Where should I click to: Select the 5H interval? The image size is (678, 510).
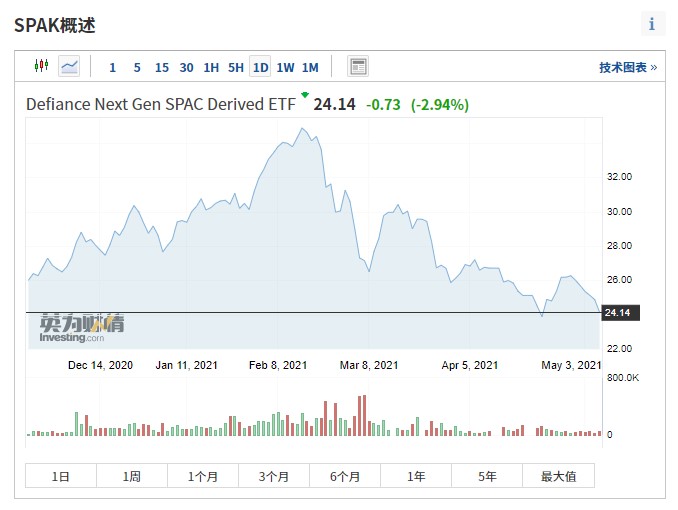(x=236, y=67)
